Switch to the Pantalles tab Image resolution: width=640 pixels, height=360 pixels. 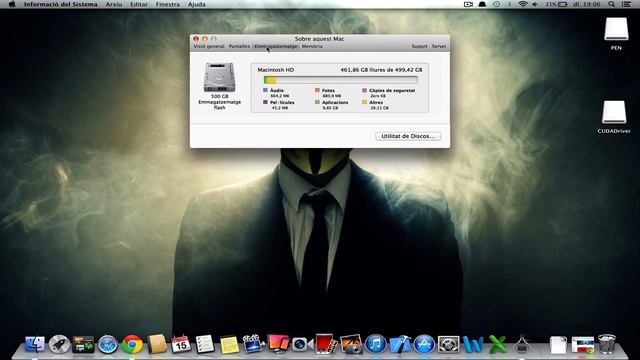coord(239,46)
